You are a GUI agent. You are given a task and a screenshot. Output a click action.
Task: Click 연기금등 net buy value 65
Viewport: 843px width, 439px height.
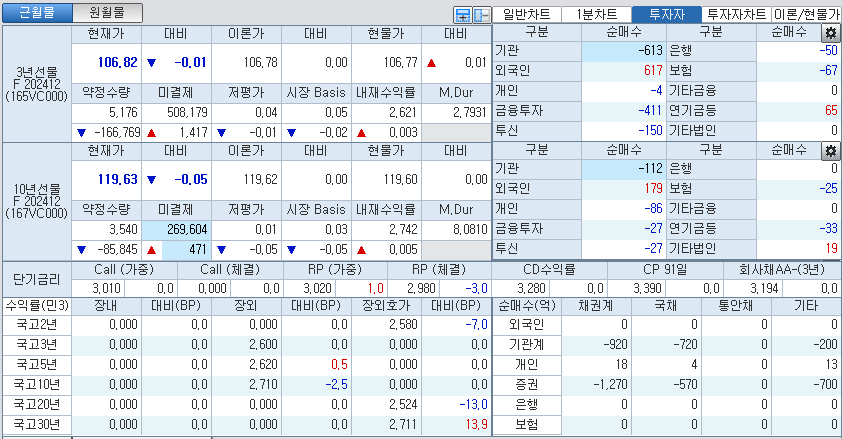[x=831, y=110]
